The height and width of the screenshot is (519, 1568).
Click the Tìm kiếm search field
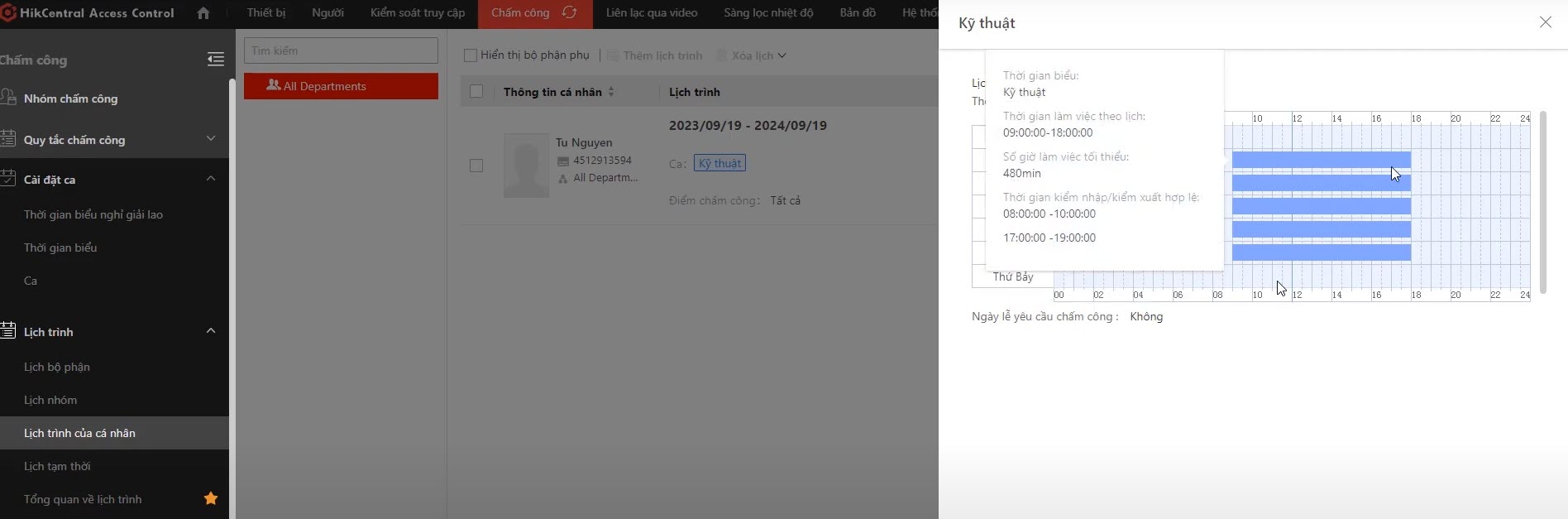(341, 50)
